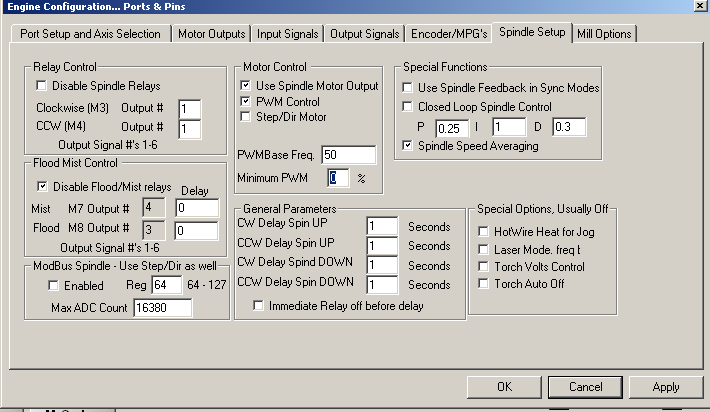Enable Disable Spindle Relays checkbox
This screenshot has width=710, height=412.
(x=42, y=86)
